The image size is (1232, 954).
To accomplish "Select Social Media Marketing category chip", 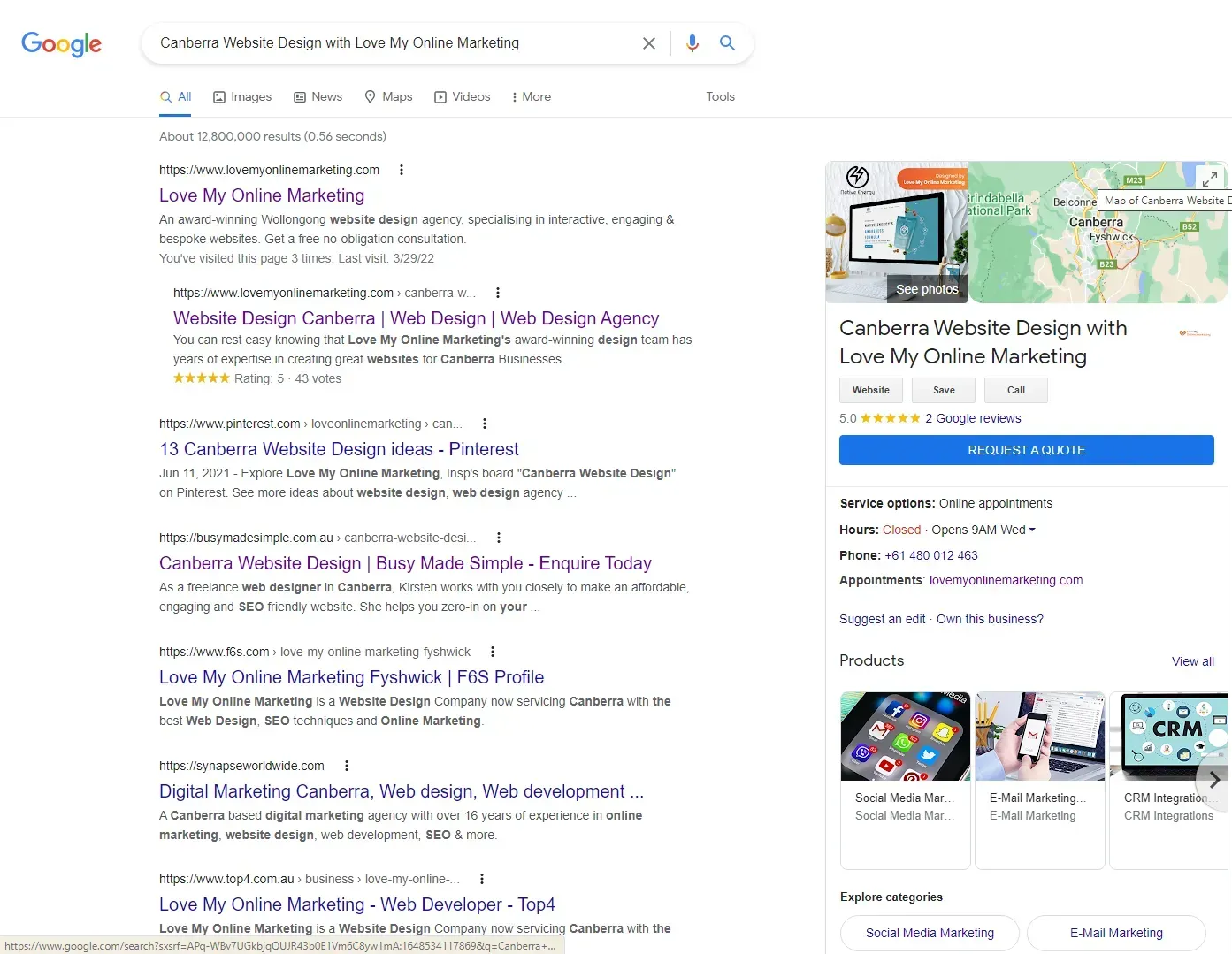I will tap(930, 933).
